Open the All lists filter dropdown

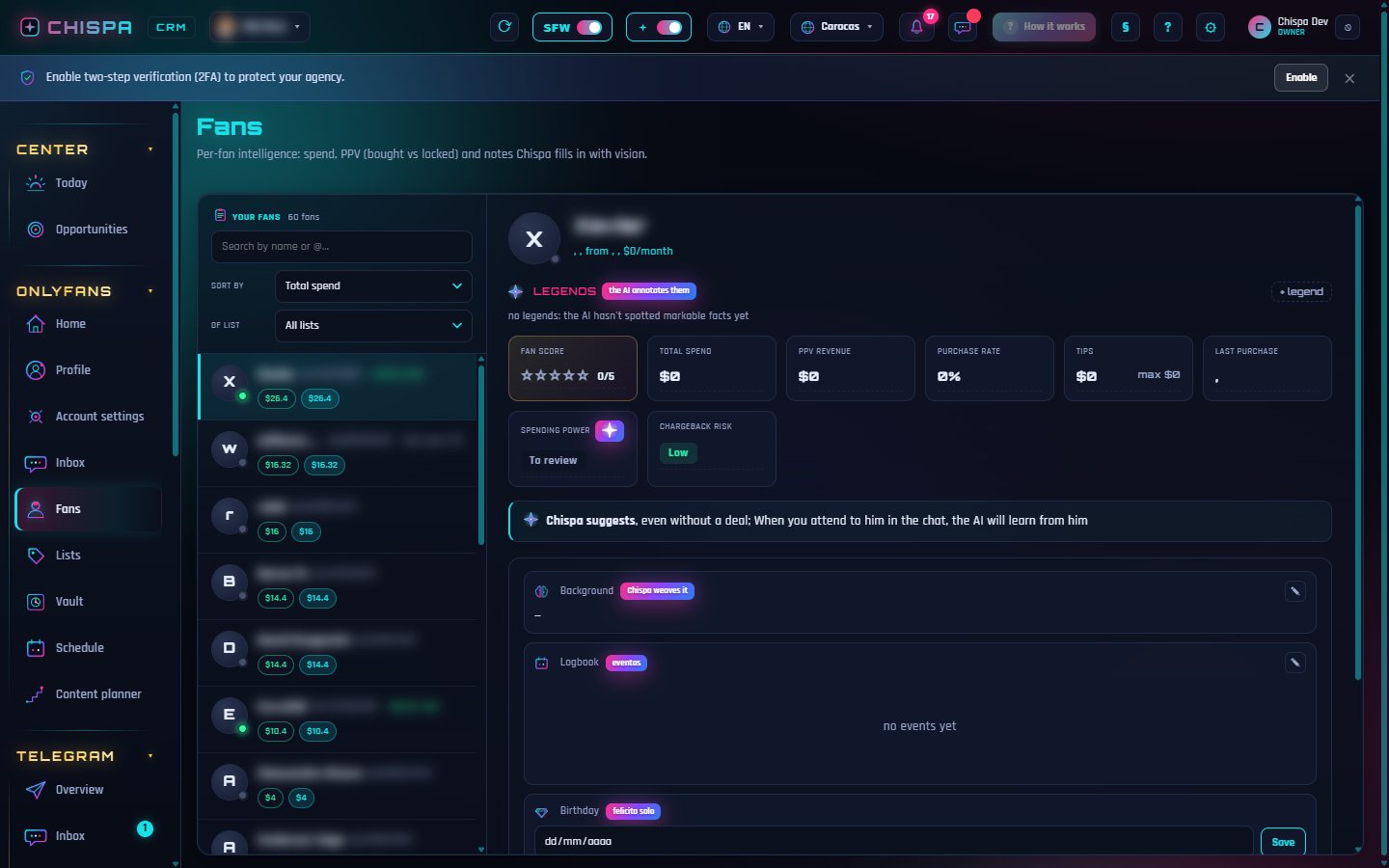[373, 326]
